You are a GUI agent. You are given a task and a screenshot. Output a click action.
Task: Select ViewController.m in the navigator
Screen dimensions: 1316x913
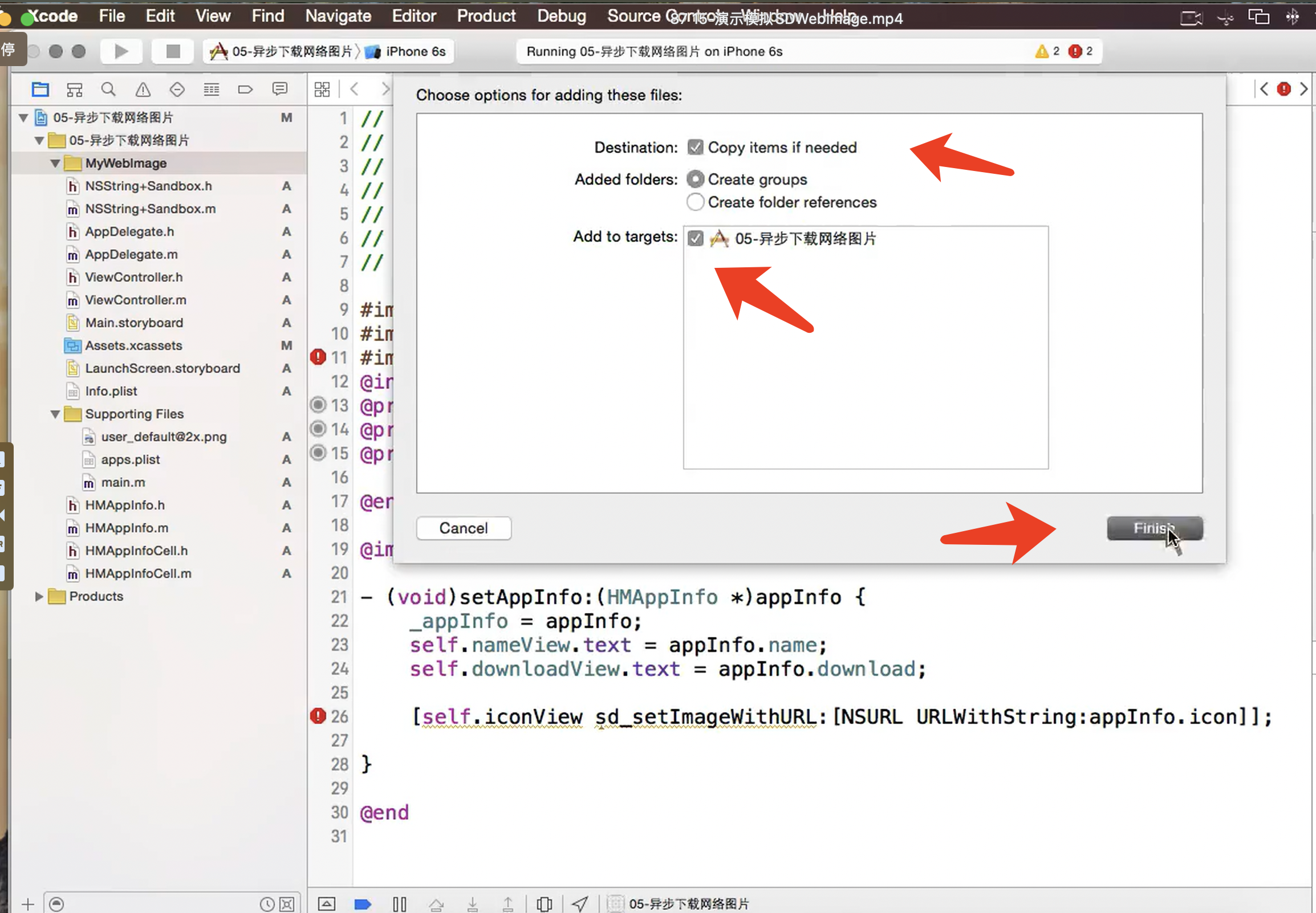[136, 300]
